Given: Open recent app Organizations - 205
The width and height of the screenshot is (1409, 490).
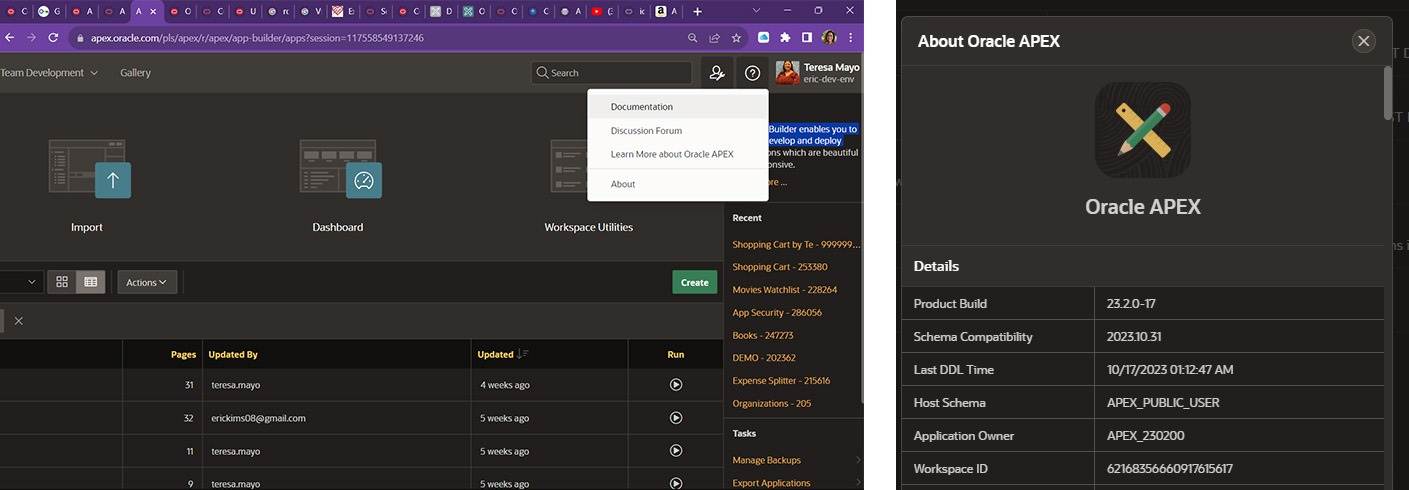Looking at the screenshot, I should (772, 403).
